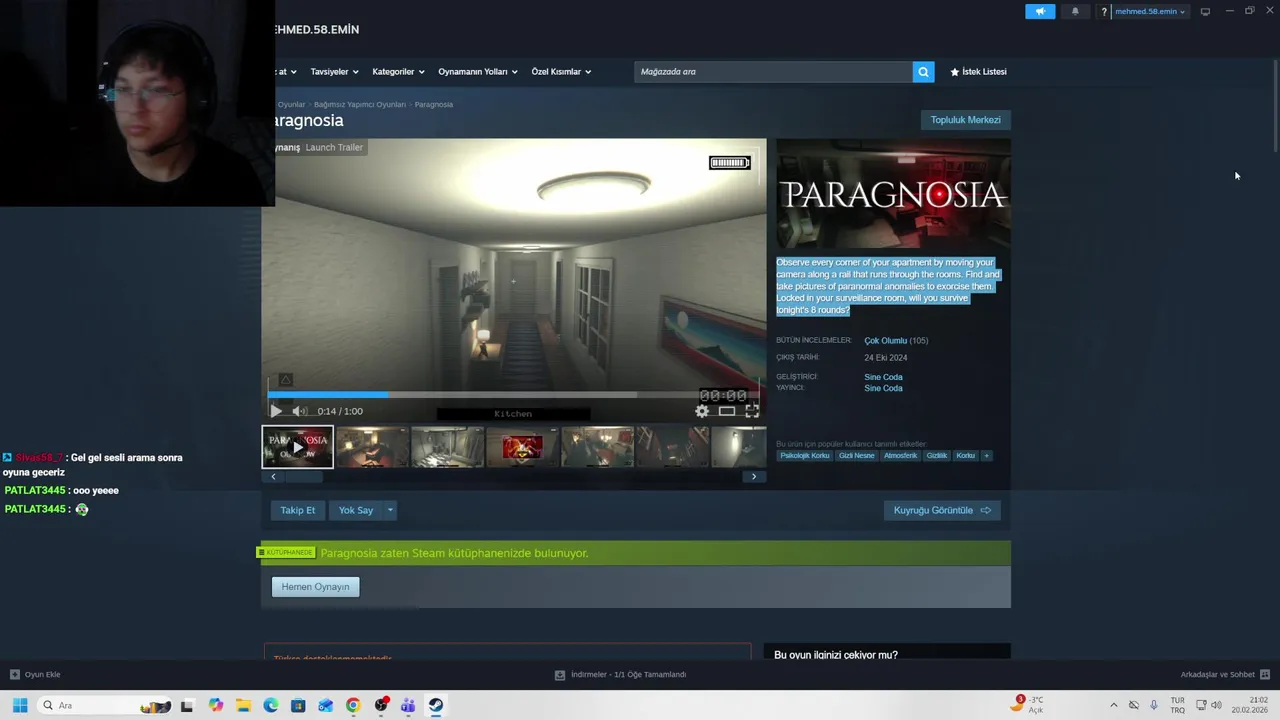
Task: Open the mehmed.58.emin account dropdown
Action: (x=1150, y=12)
